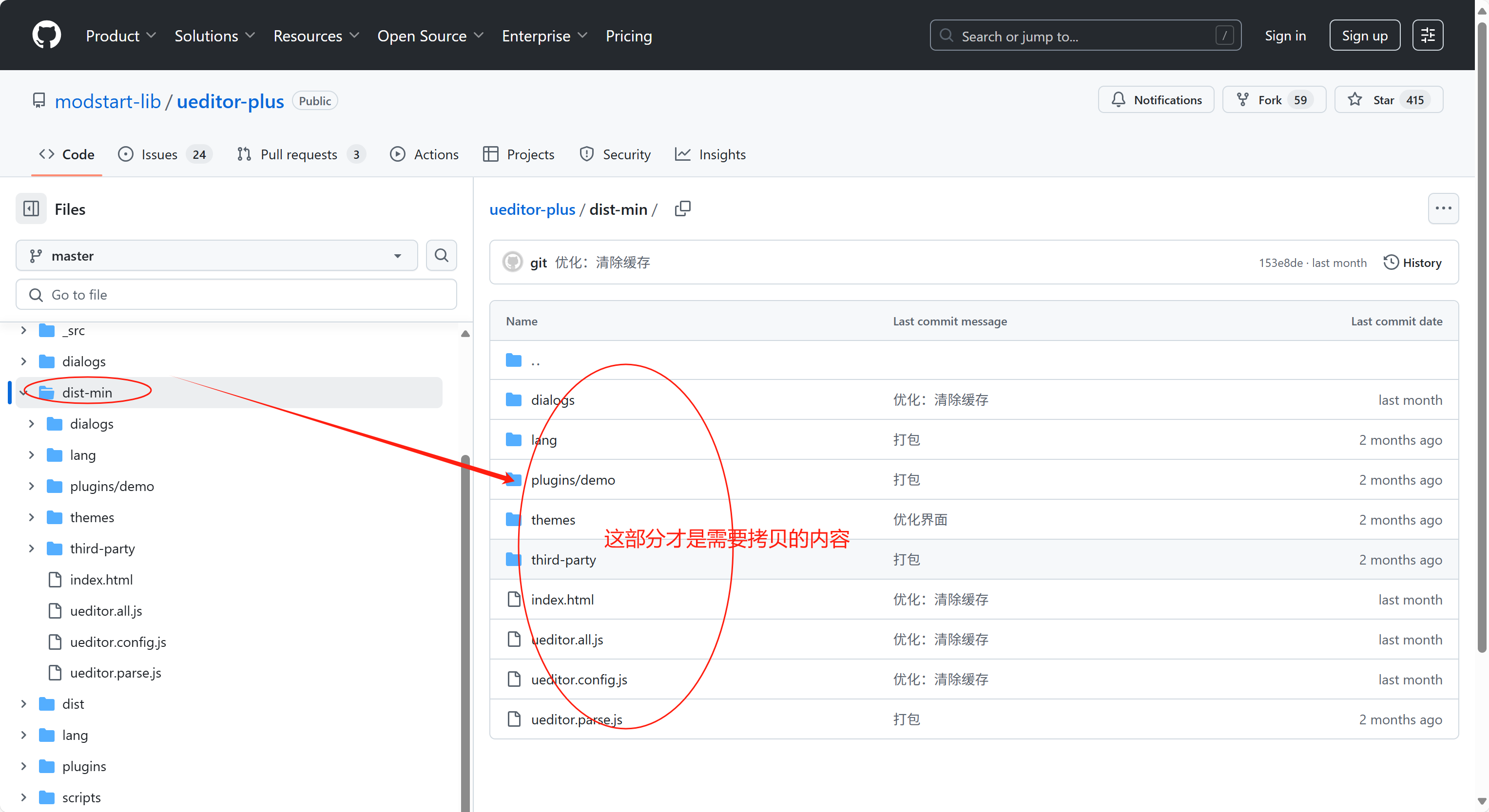Open the modstart-lib owner link
The width and height of the screenshot is (1489, 812).
108,101
